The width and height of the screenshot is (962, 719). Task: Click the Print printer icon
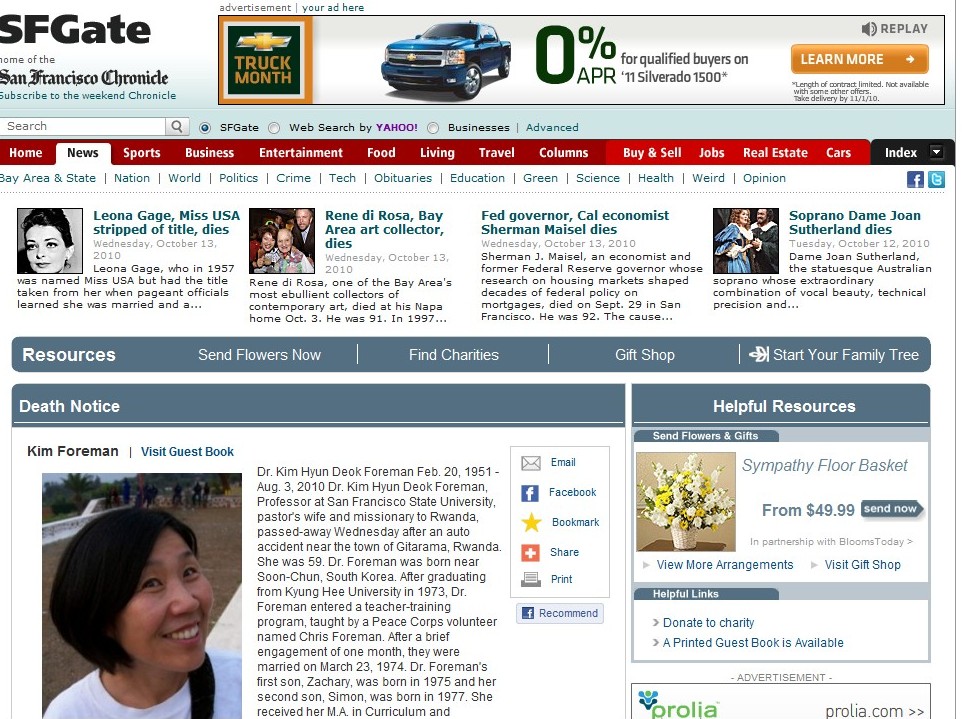click(x=531, y=580)
